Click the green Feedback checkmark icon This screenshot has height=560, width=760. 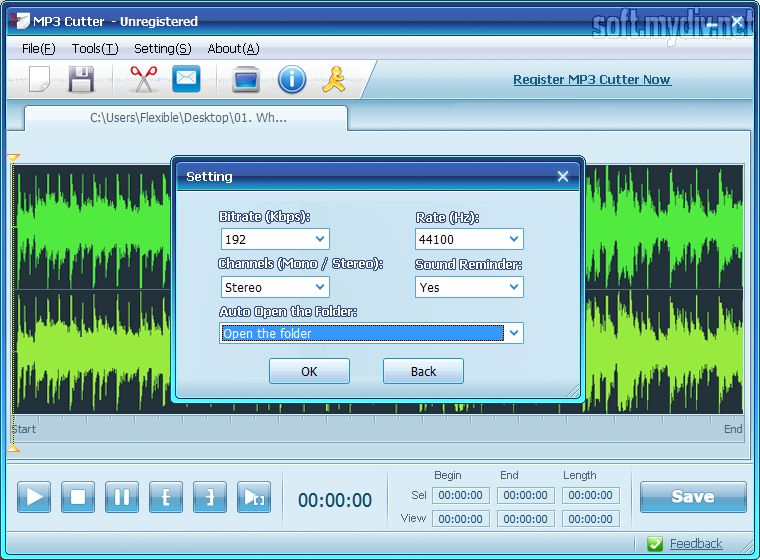click(x=655, y=544)
